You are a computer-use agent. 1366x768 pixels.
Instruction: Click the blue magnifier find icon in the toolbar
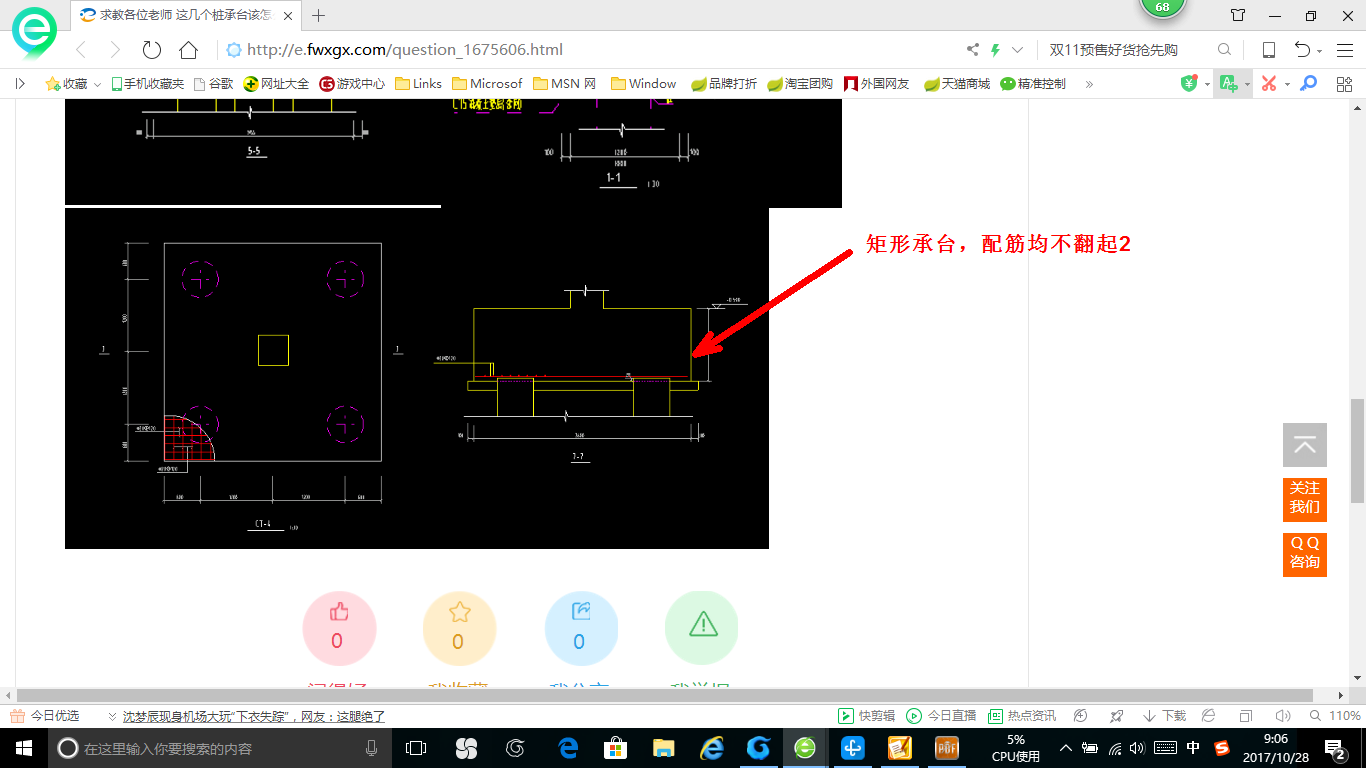[x=1308, y=84]
